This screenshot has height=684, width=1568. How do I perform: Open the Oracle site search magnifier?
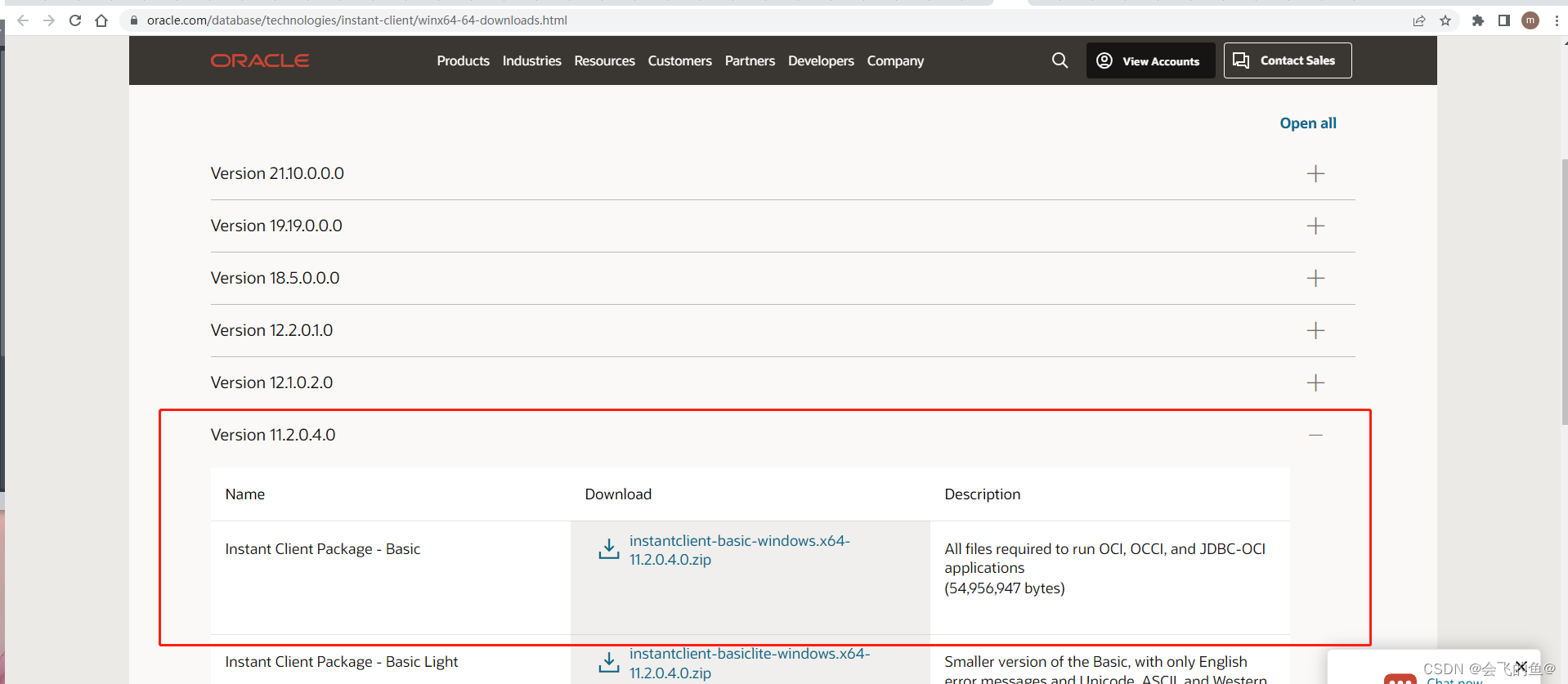pos(1060,60)
